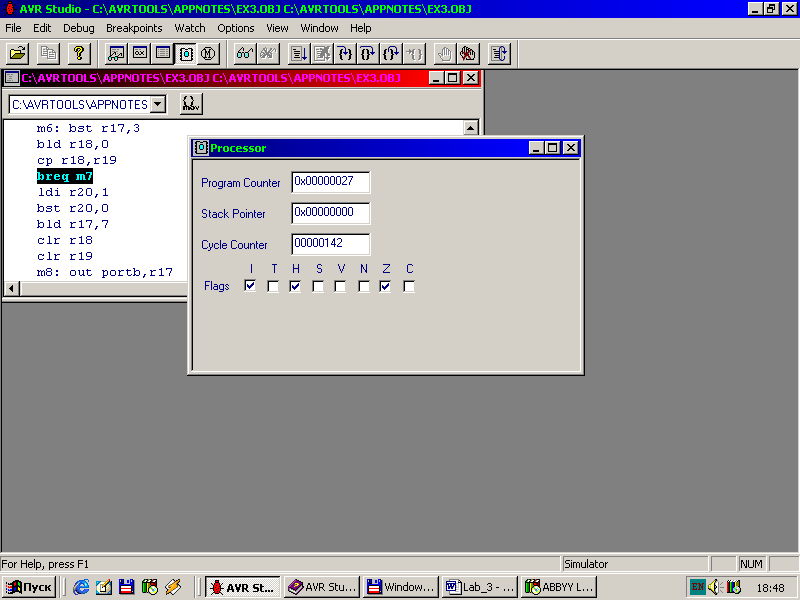Open the File menu
The image size is (800, 600).
coord(13,28)
